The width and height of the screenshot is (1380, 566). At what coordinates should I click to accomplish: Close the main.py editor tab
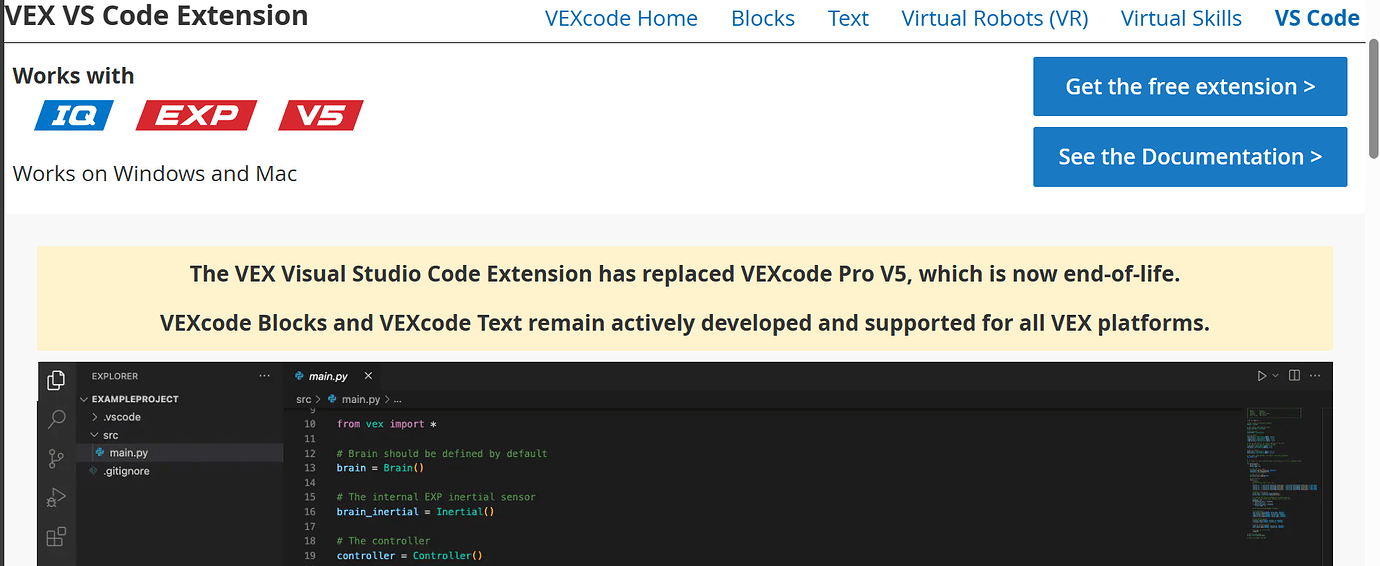coord(368,376)
